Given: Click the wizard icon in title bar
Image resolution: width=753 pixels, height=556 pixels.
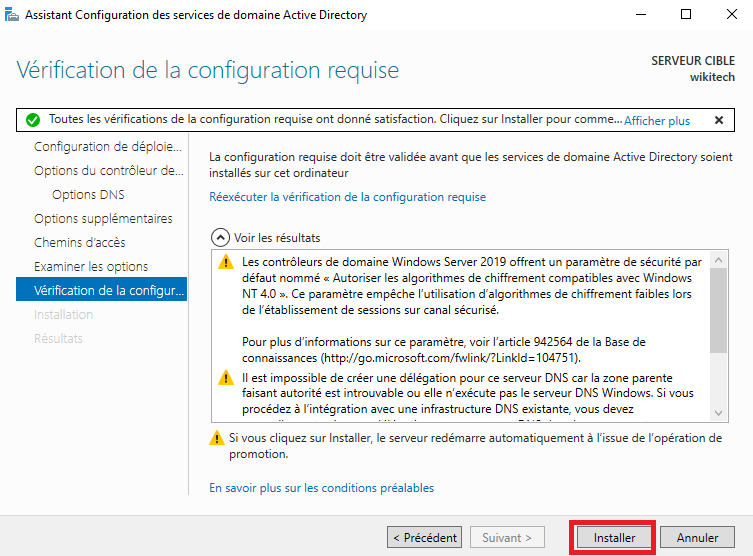Looking at the screenshot, I should point(12,15).
